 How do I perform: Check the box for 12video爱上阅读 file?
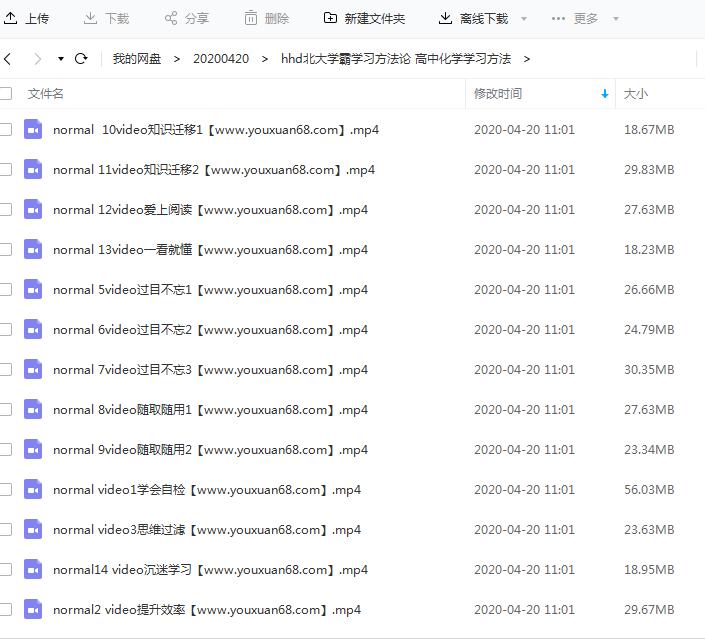click(5, 210)
